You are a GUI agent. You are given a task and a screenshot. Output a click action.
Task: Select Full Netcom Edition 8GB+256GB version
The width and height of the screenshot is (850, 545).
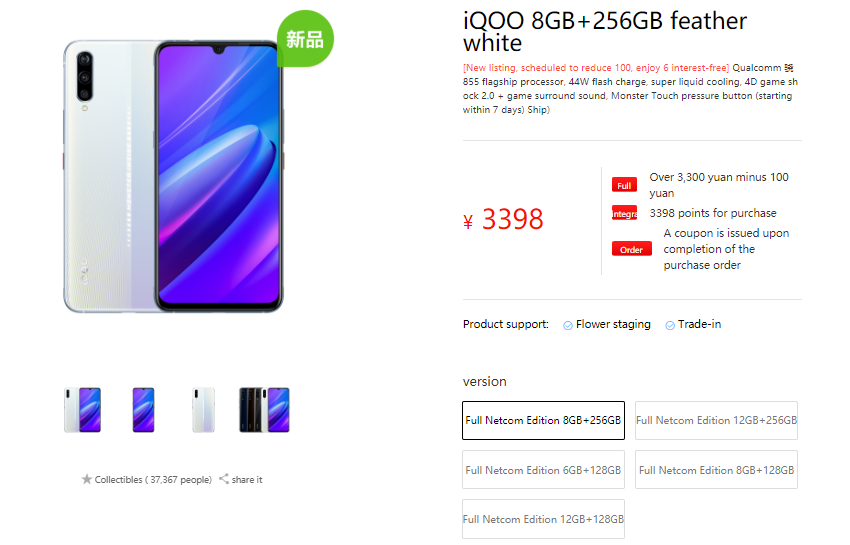coord(543,420)
